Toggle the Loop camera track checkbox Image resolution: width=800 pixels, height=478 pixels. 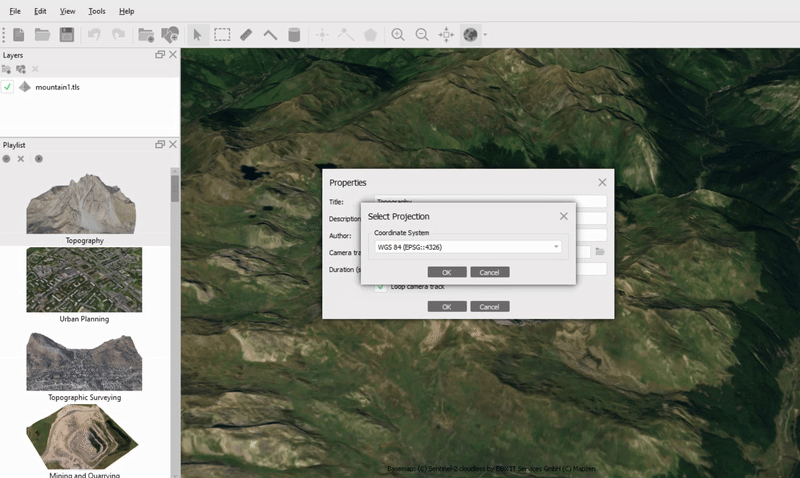tap(381, 287)
